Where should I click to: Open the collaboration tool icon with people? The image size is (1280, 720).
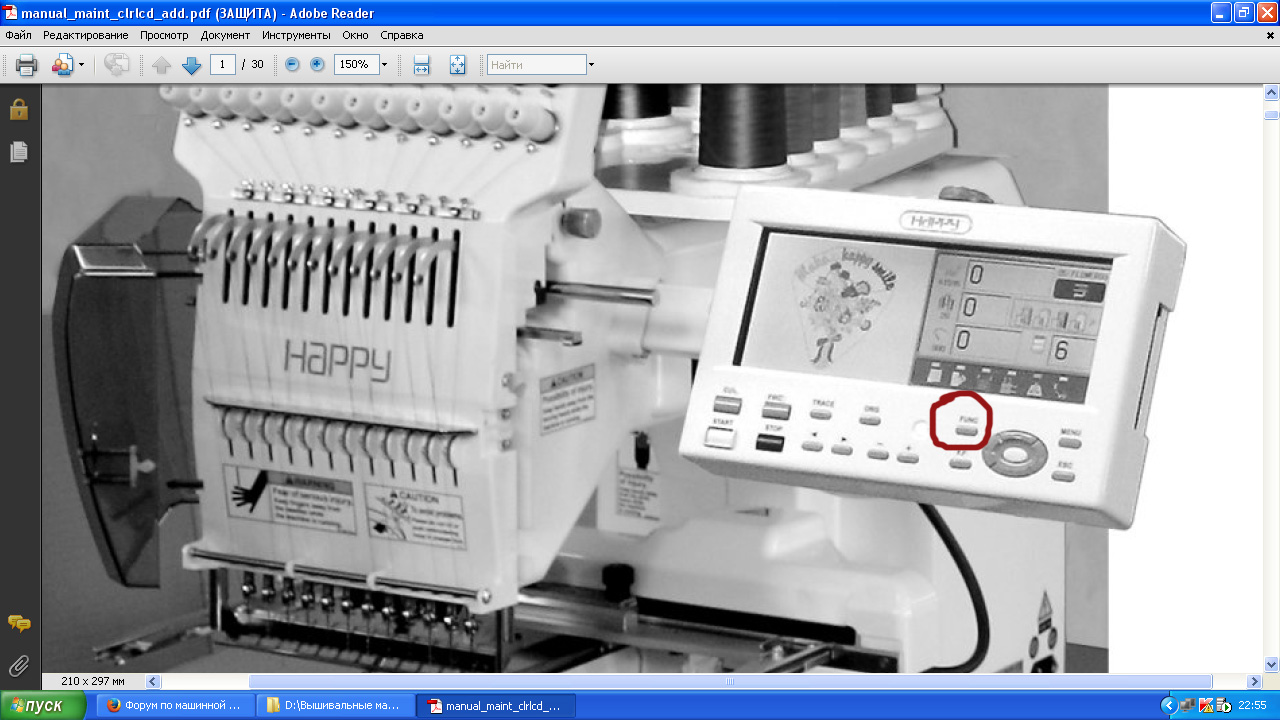pyautogui.click(x=62, y=65)
